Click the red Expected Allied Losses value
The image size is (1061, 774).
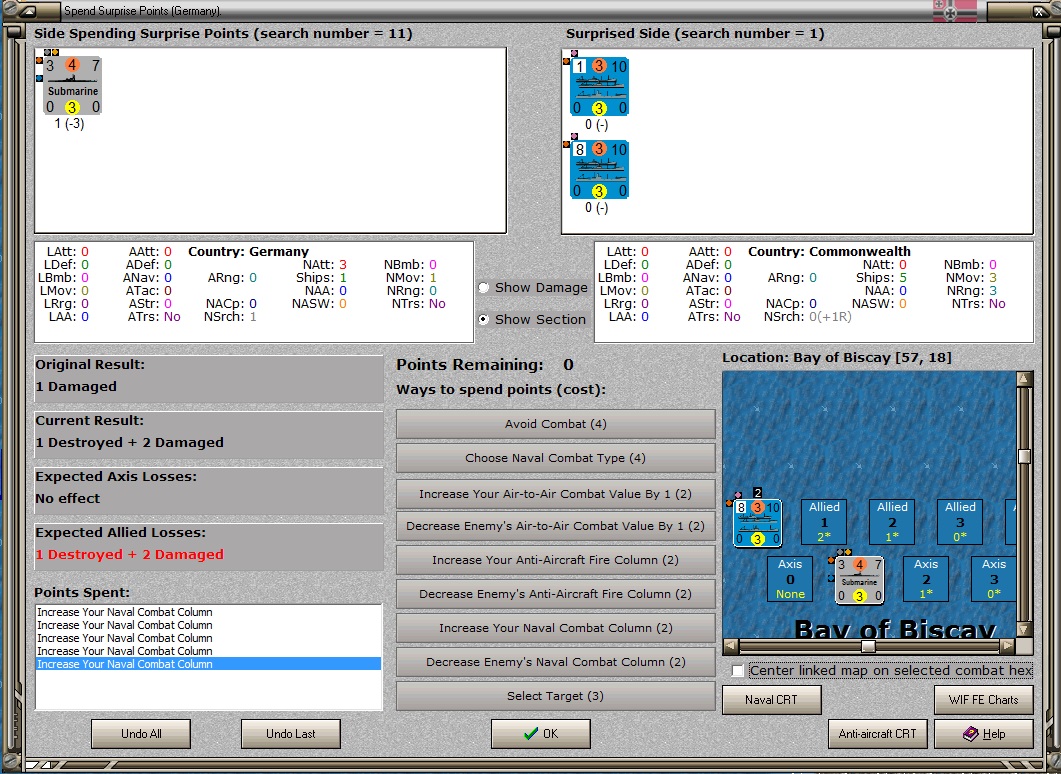(129, 554)
